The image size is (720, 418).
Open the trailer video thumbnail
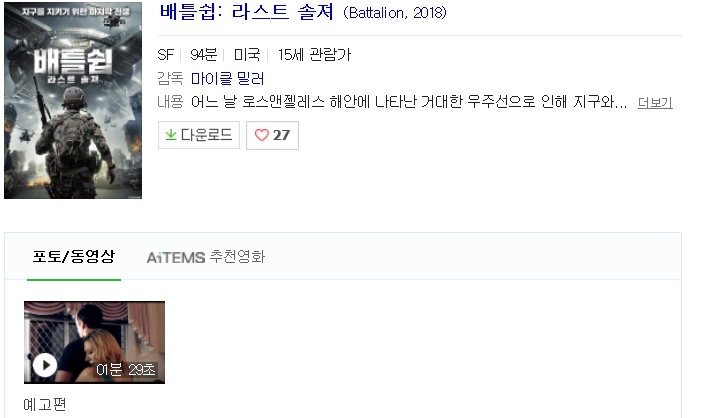(x=94, y=342)
